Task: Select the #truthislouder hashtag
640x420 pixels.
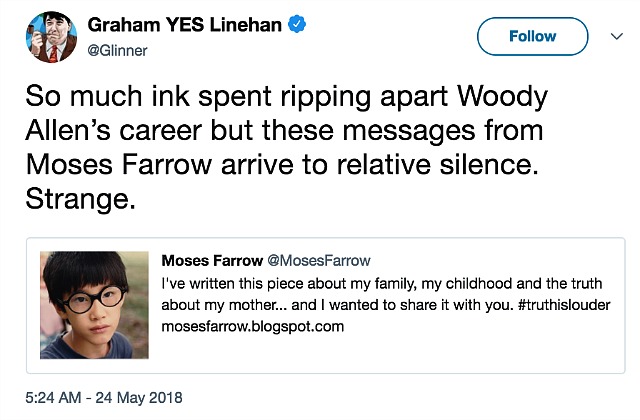Action: (564, 305)
